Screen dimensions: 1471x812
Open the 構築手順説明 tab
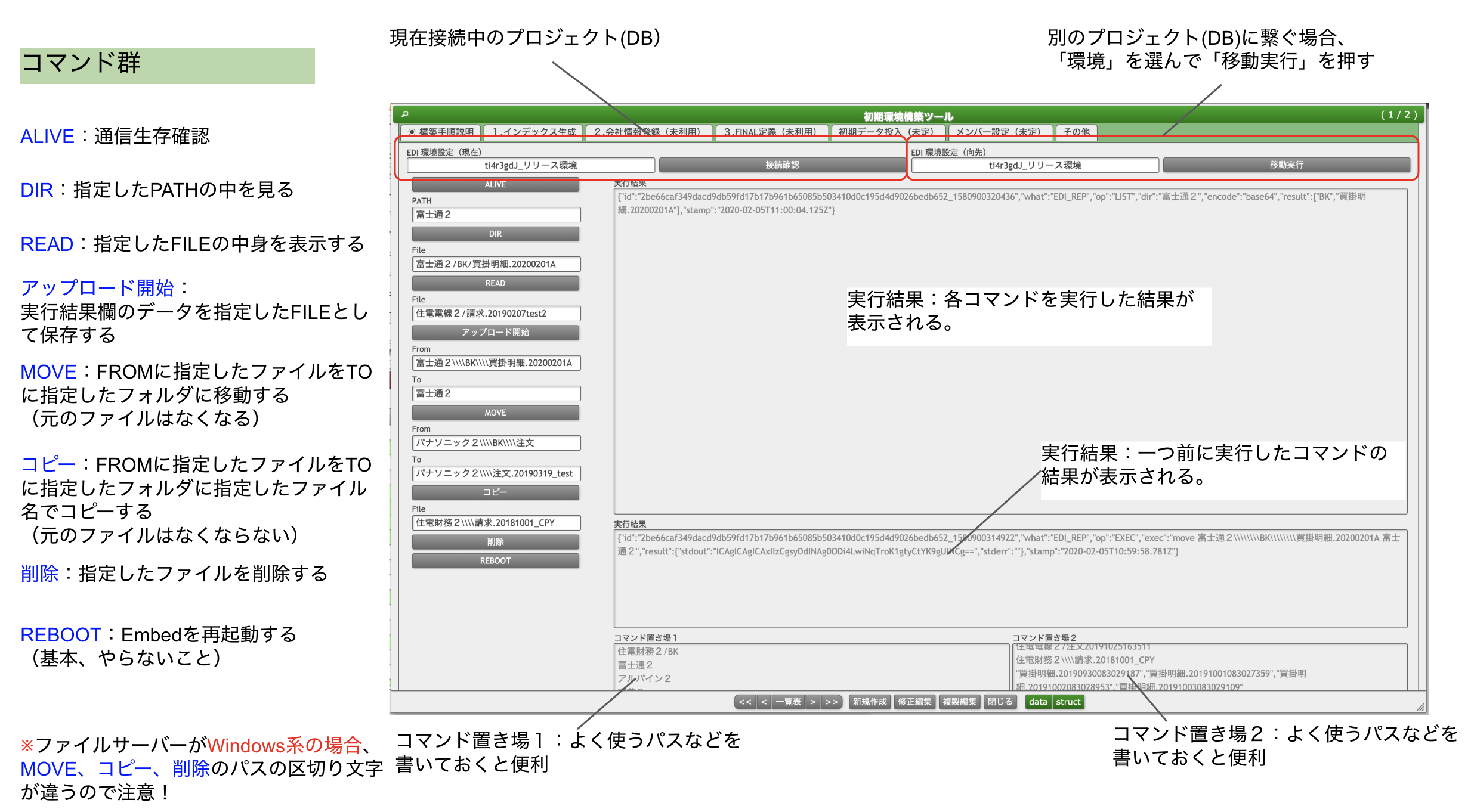441,132
